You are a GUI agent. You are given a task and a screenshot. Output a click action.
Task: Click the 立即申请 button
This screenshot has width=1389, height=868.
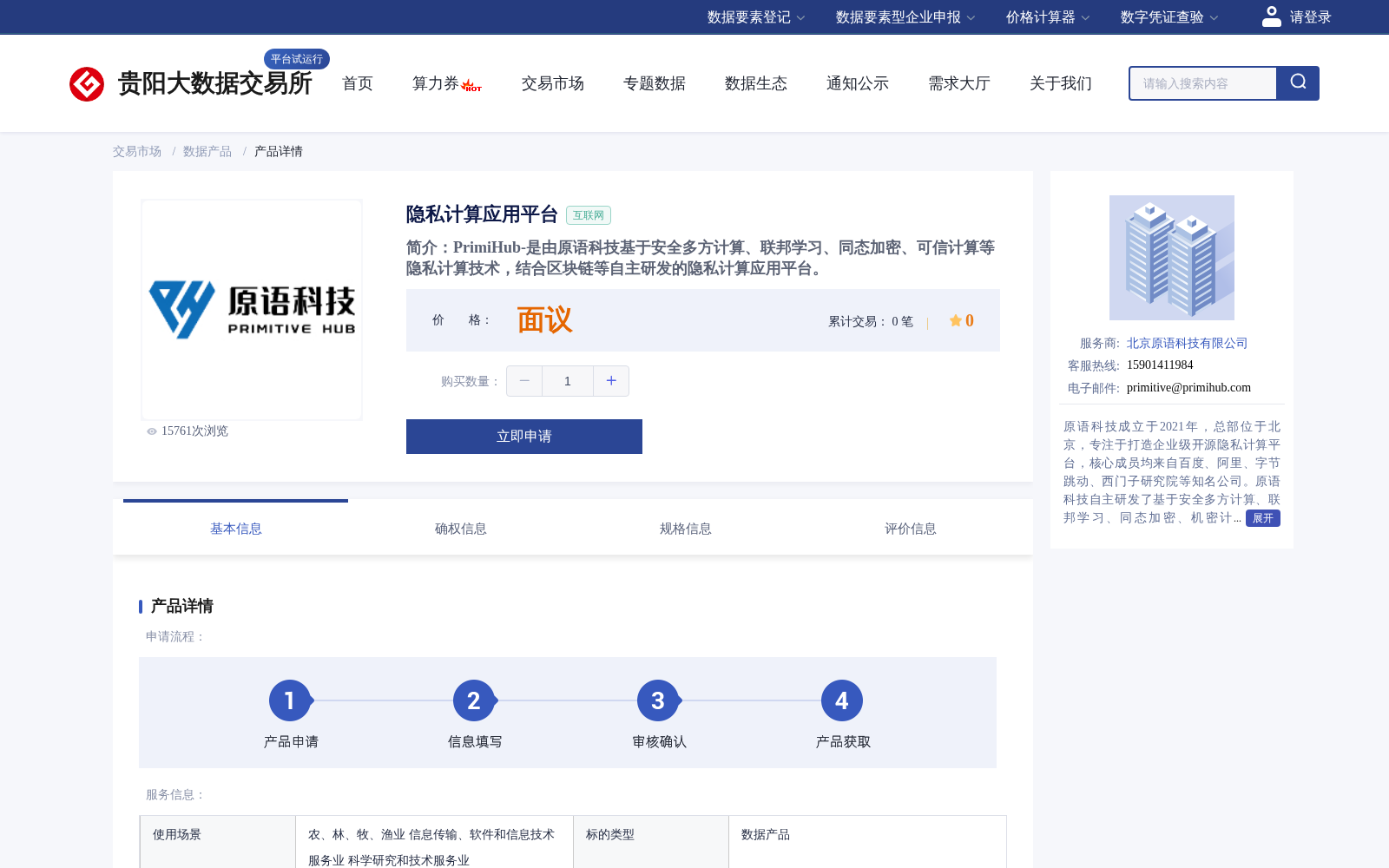524,437
